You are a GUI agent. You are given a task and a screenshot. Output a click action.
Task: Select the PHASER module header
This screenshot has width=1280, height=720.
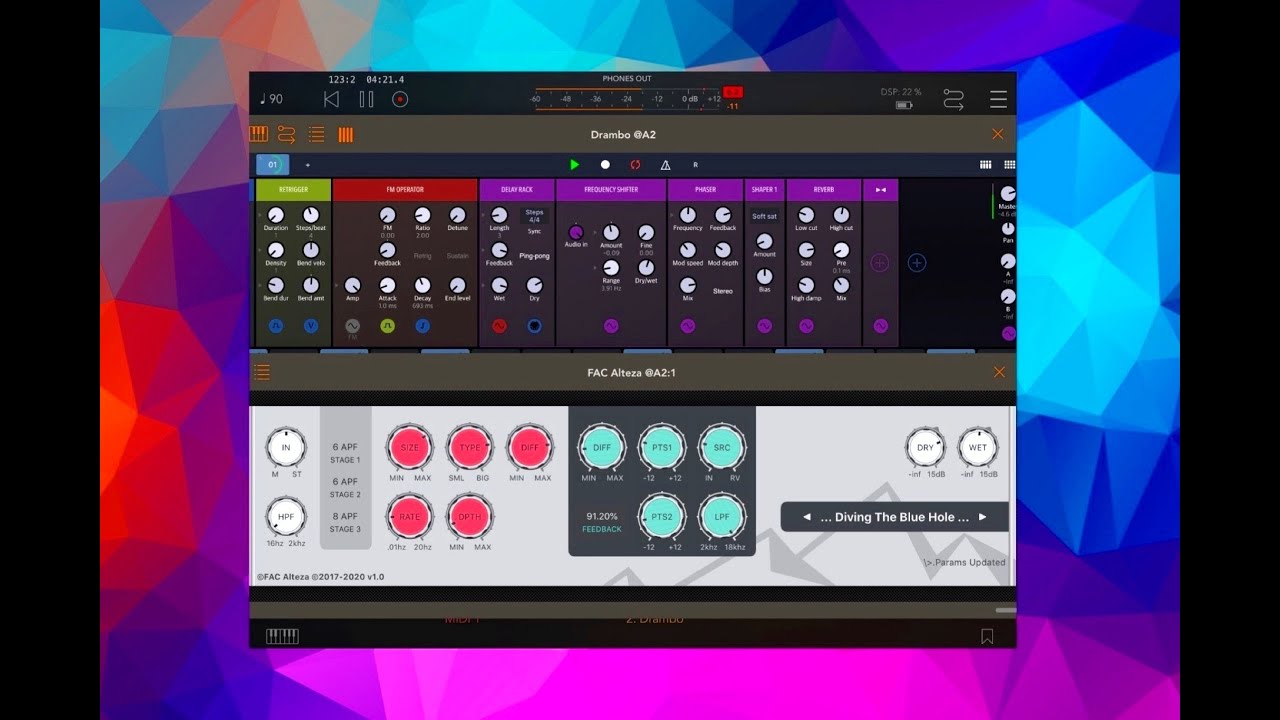[x=705, y=189]
